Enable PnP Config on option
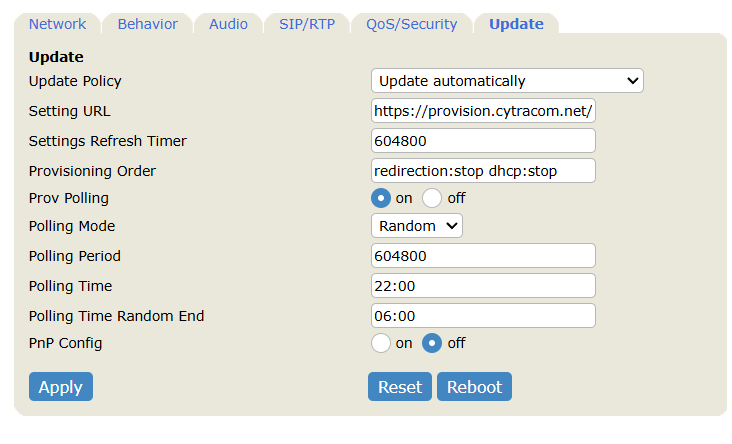The width and height of the screenshot is (732, 444). (381, 343)
